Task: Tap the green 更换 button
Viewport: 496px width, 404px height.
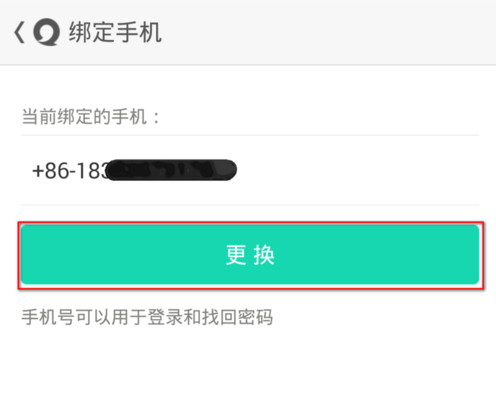Action: click(x=250, y=255)
